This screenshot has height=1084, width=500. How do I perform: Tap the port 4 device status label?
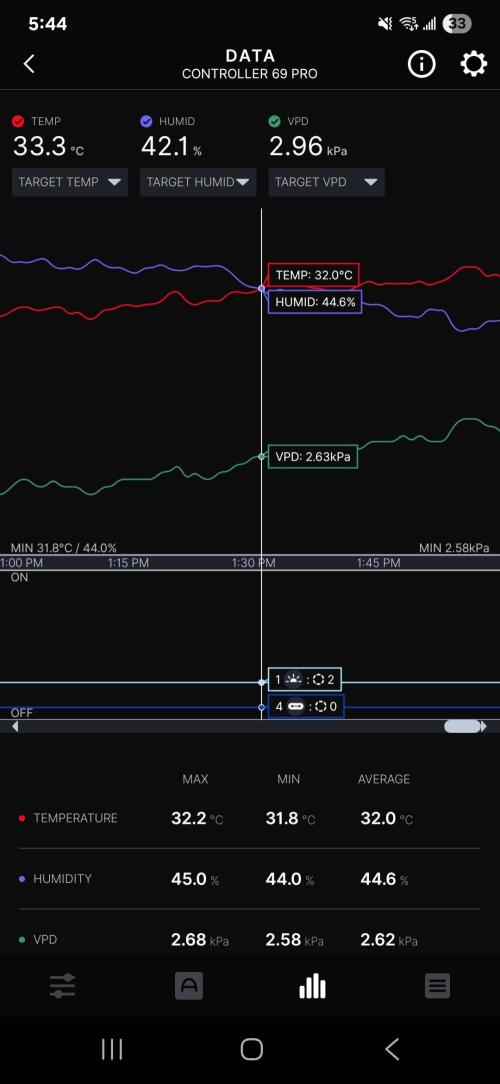[x=306, y=707]
